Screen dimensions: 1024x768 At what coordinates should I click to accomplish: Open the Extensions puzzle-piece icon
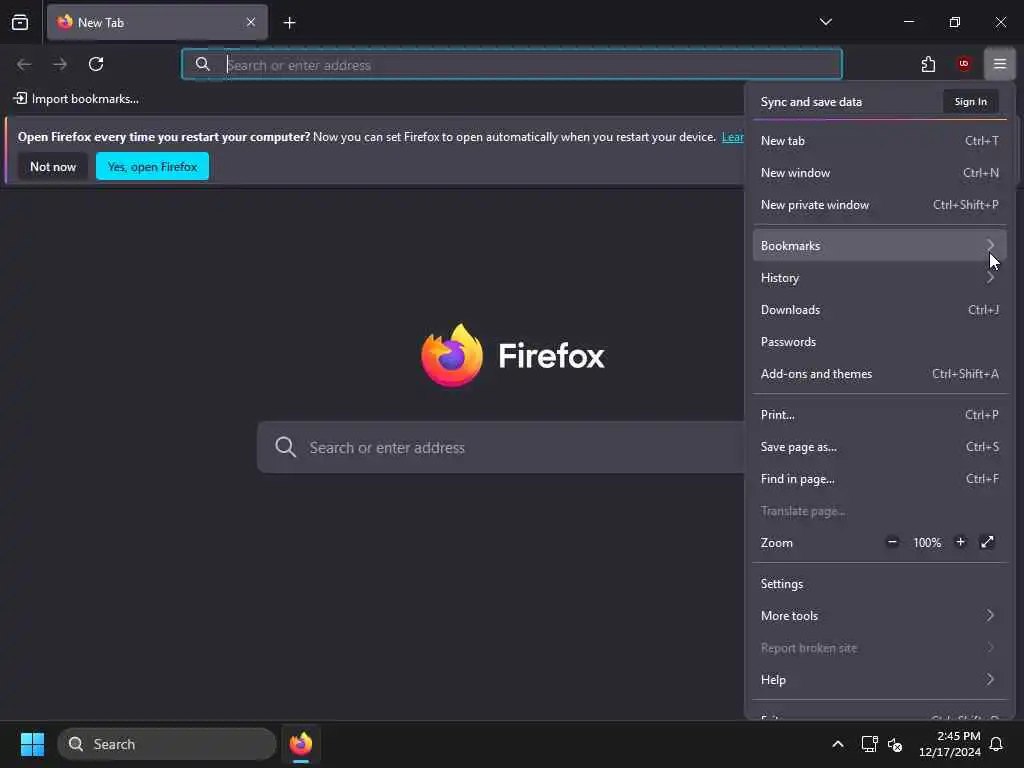click(928, 64)
